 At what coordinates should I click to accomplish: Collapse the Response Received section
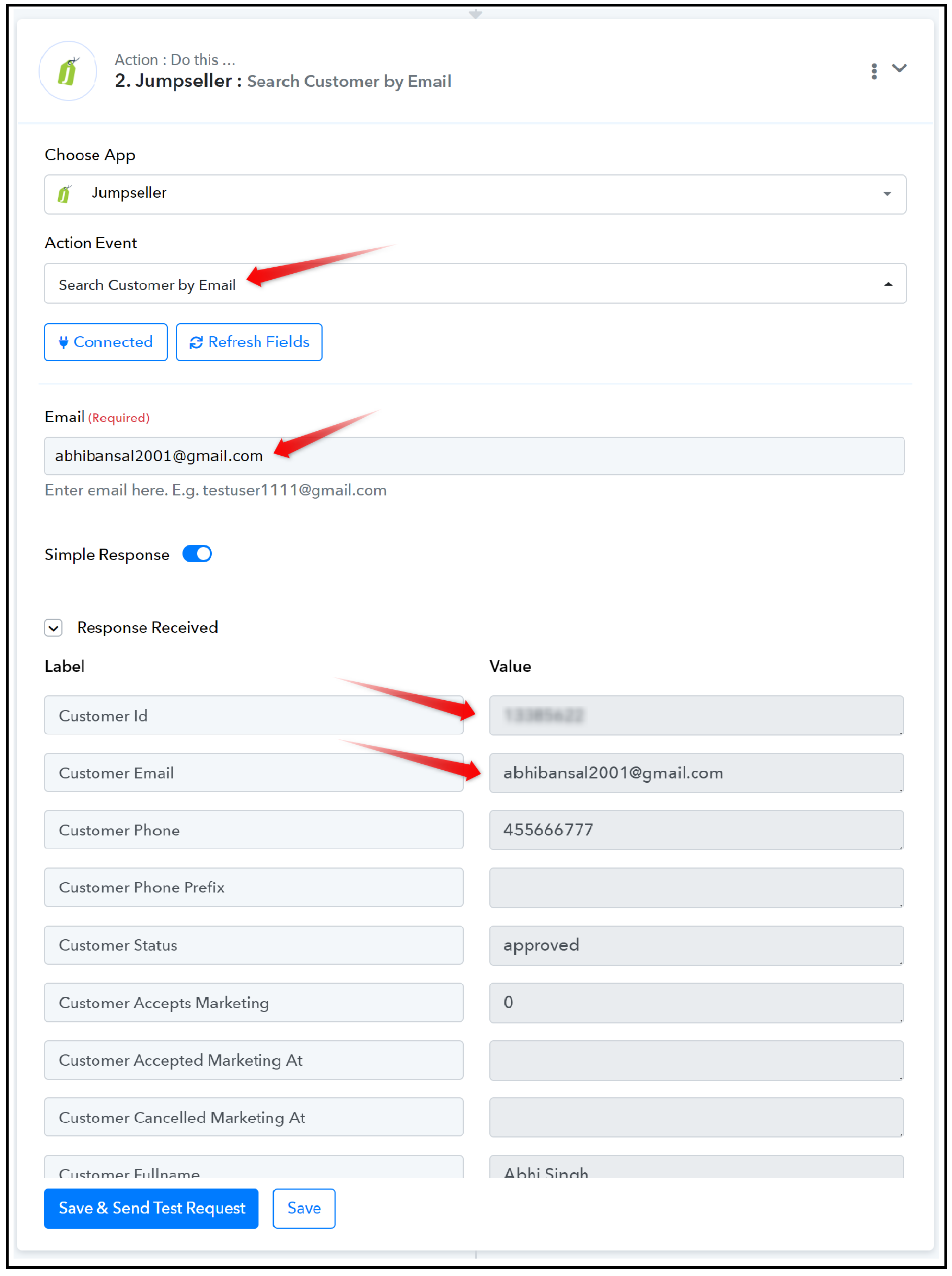point(54,627)
